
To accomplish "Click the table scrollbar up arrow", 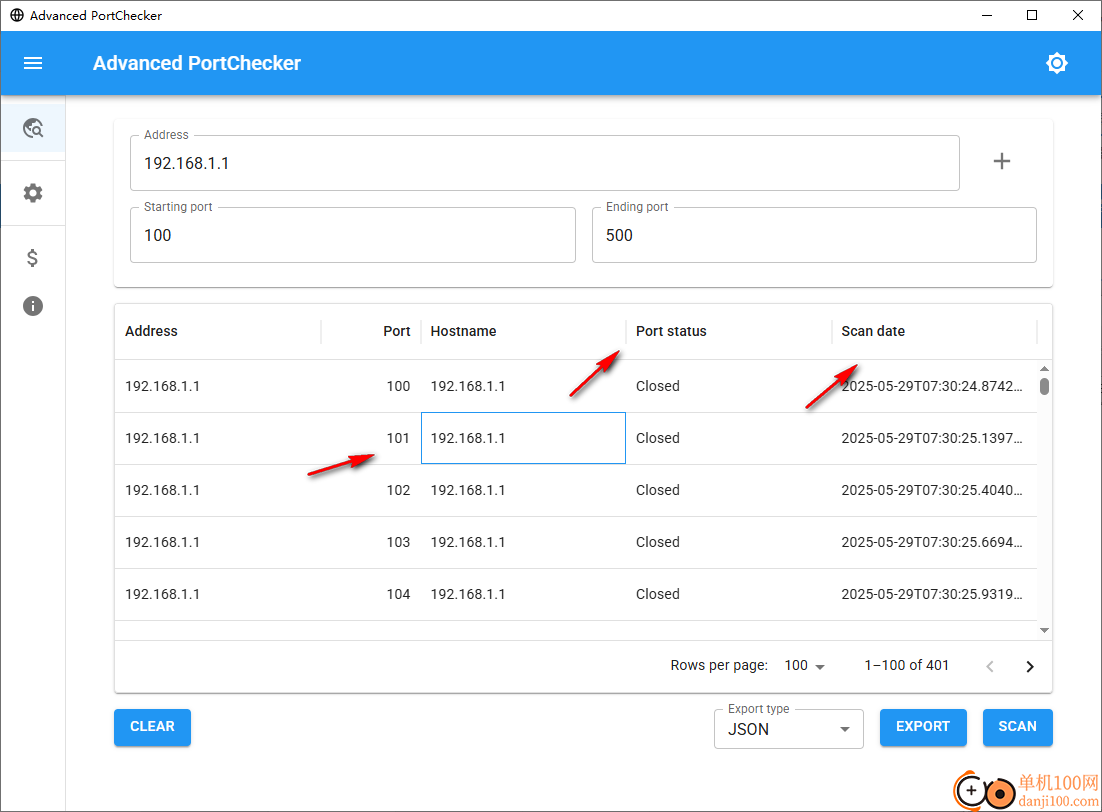I will (1044, 368).
